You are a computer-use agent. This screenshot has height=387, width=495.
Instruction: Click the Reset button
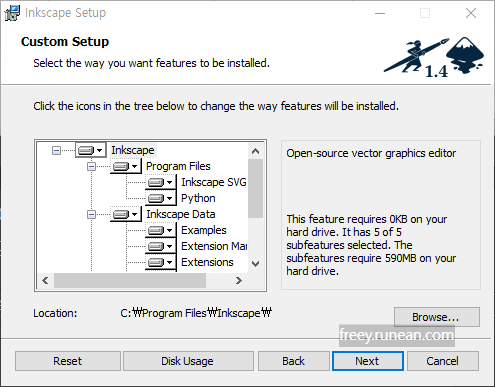68,361
